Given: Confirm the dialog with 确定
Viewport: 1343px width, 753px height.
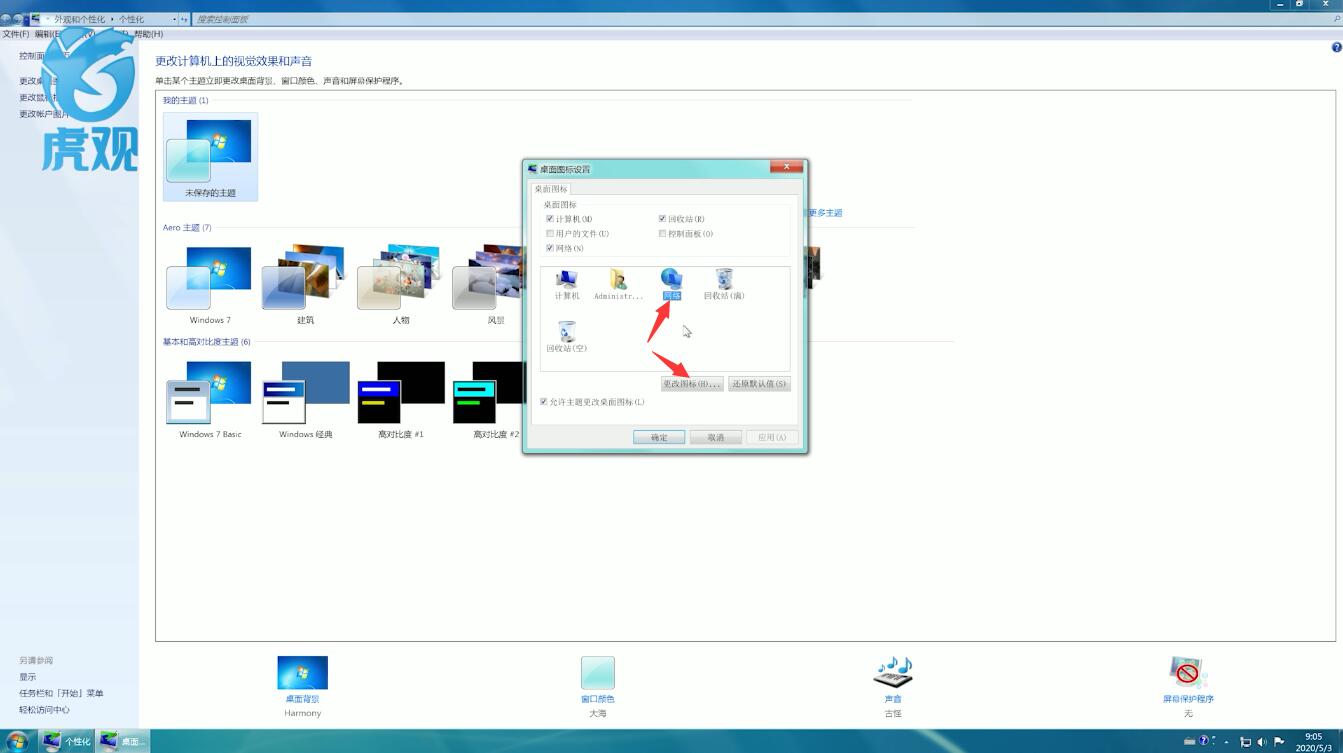Looking at the screenshot, I should tap(659, 437).
